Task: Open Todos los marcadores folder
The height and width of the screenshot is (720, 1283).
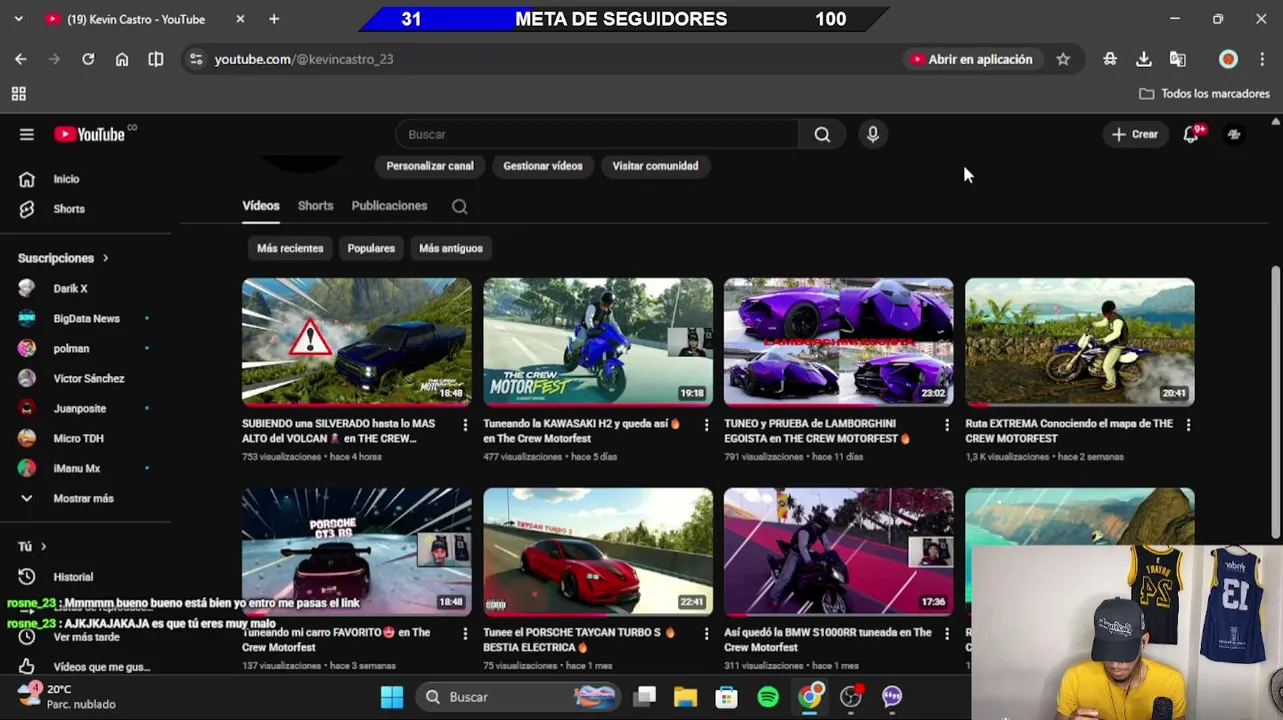Action: tap(1204, 94)
